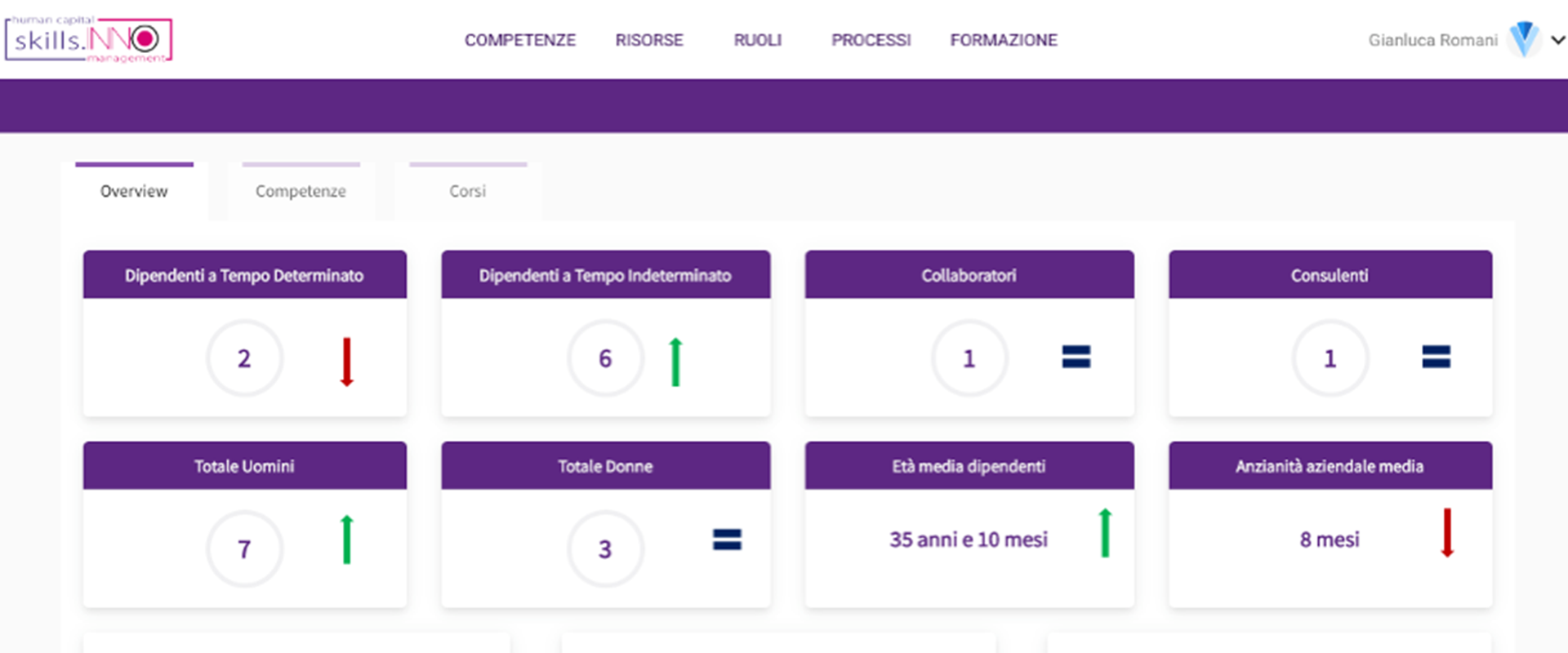
Task: Click the equals icon in Collaboratori card
Action: point(1076,357)
